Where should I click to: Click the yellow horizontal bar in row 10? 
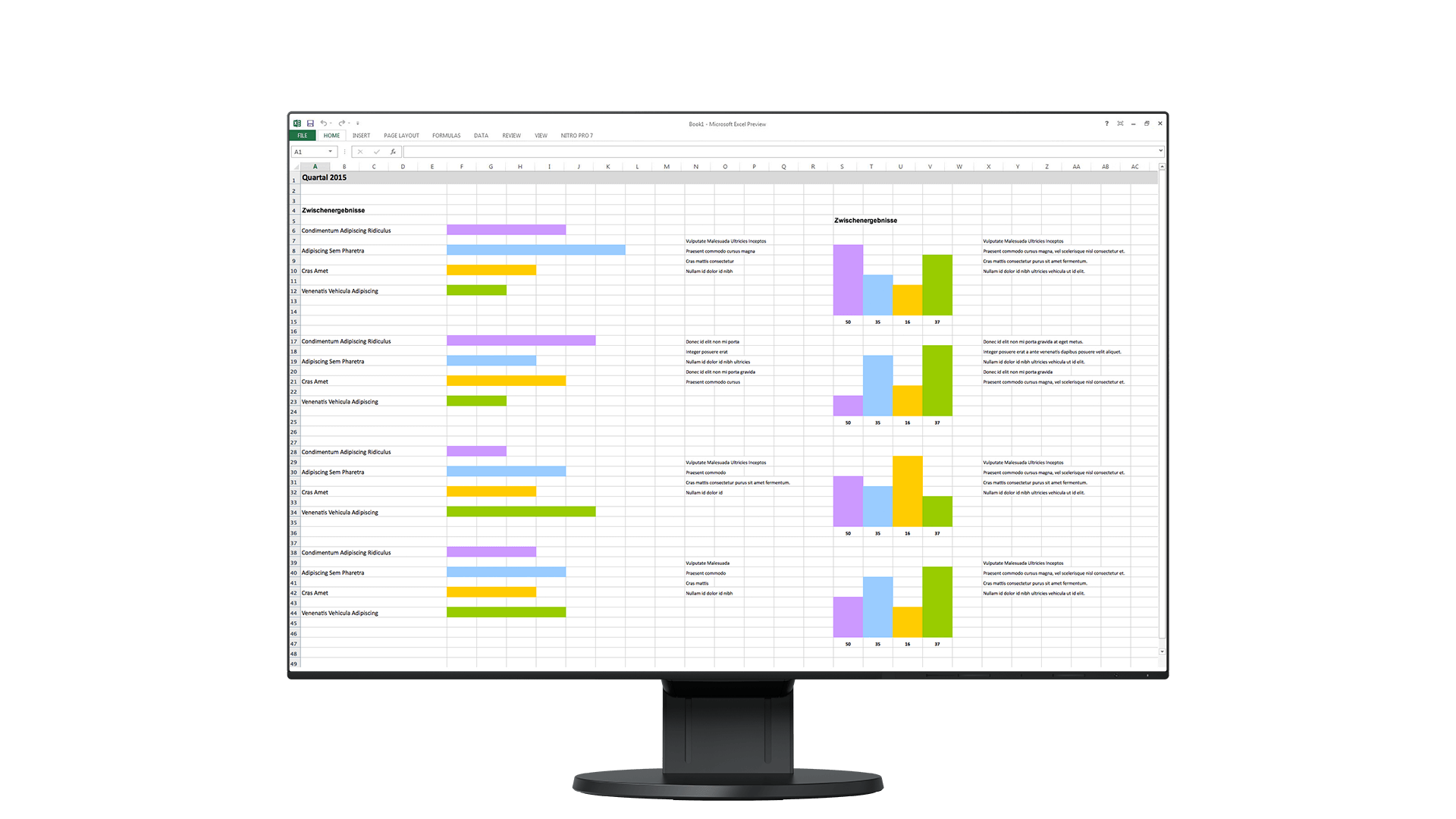(491, 270)
